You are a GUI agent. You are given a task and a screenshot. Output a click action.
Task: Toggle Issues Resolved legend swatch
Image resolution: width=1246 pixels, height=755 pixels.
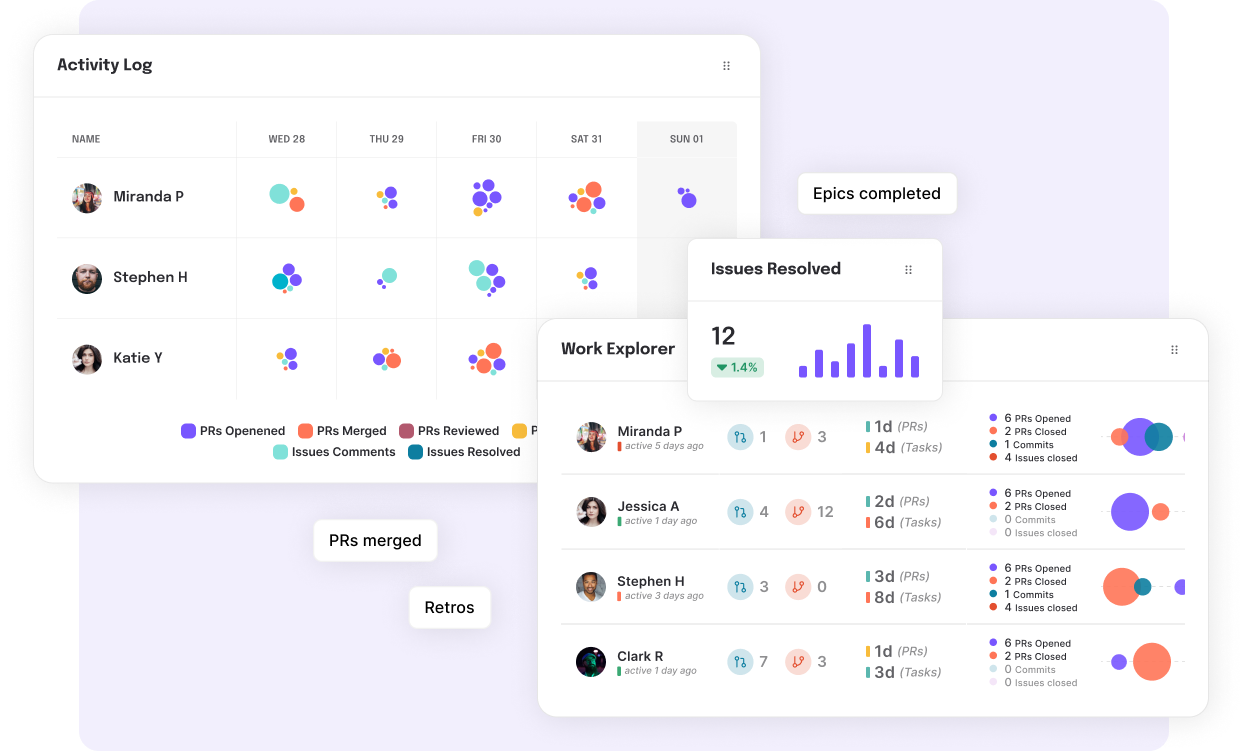click(415, 452)
